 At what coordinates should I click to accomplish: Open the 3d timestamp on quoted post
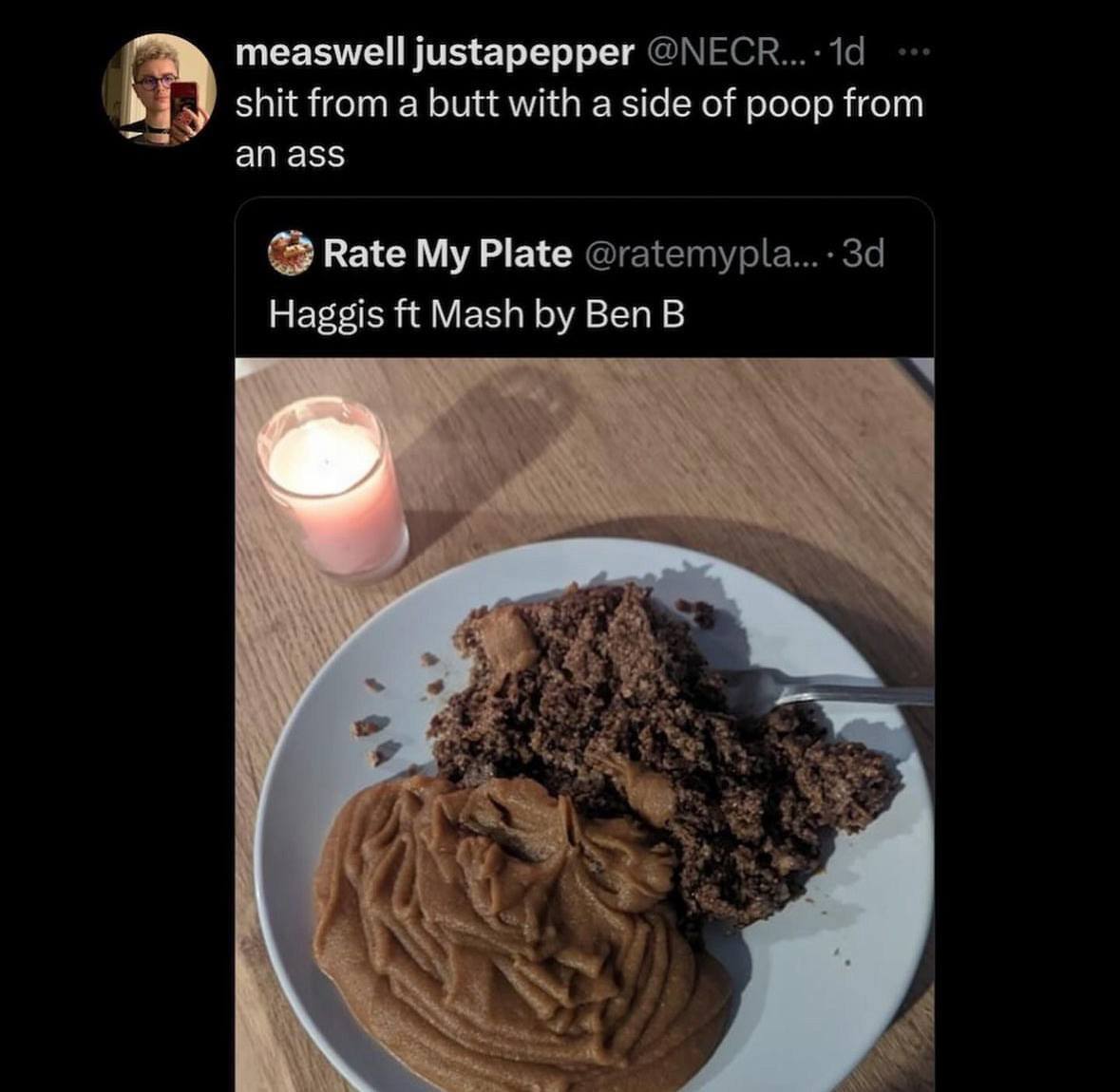tap(863, 254)
